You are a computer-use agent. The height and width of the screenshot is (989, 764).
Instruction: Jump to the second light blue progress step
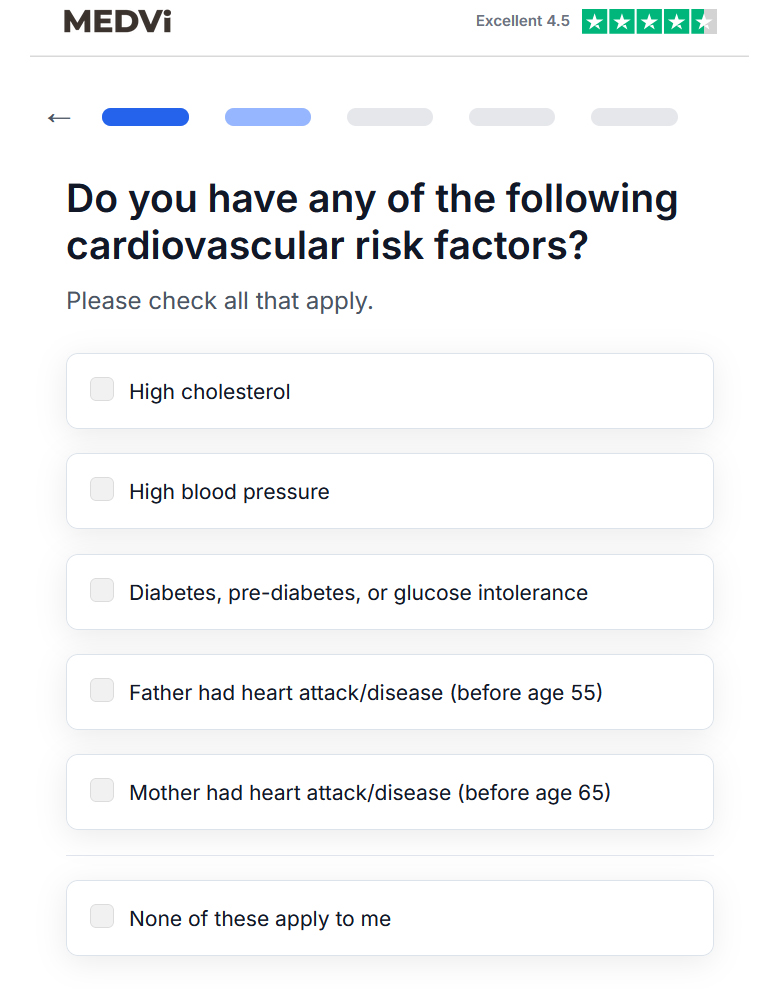268,117
